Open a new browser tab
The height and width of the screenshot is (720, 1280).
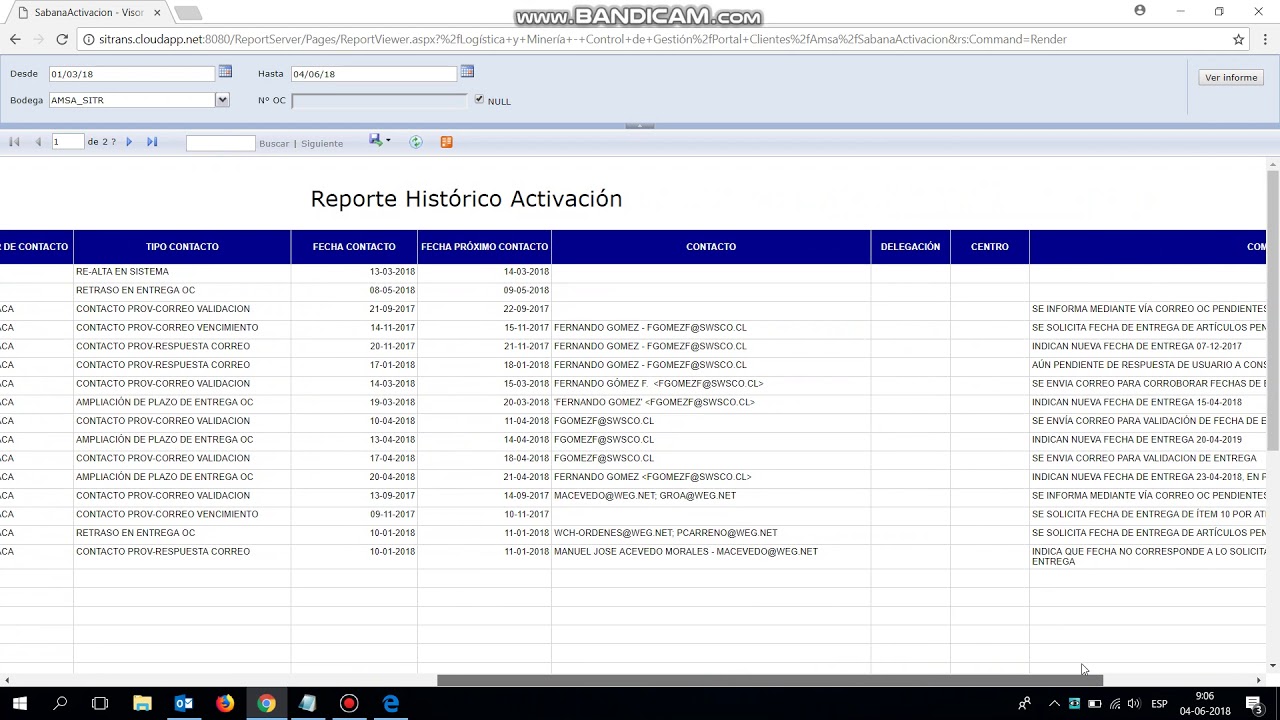[187, 13]
